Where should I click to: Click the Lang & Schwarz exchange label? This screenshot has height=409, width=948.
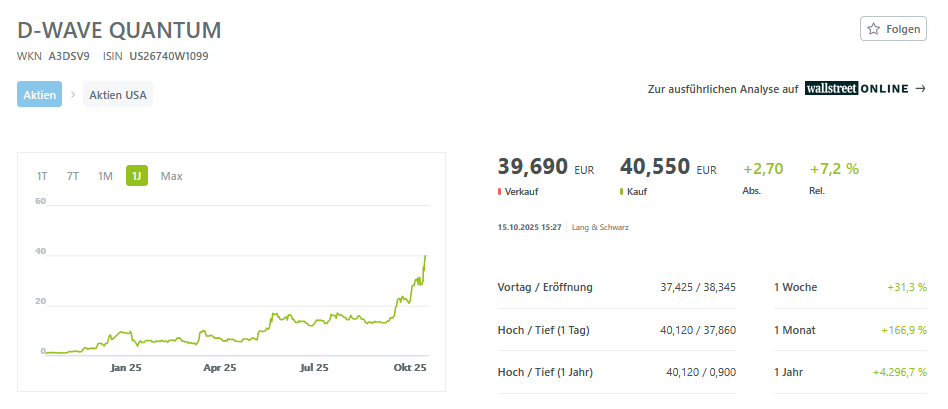(600, 227)
